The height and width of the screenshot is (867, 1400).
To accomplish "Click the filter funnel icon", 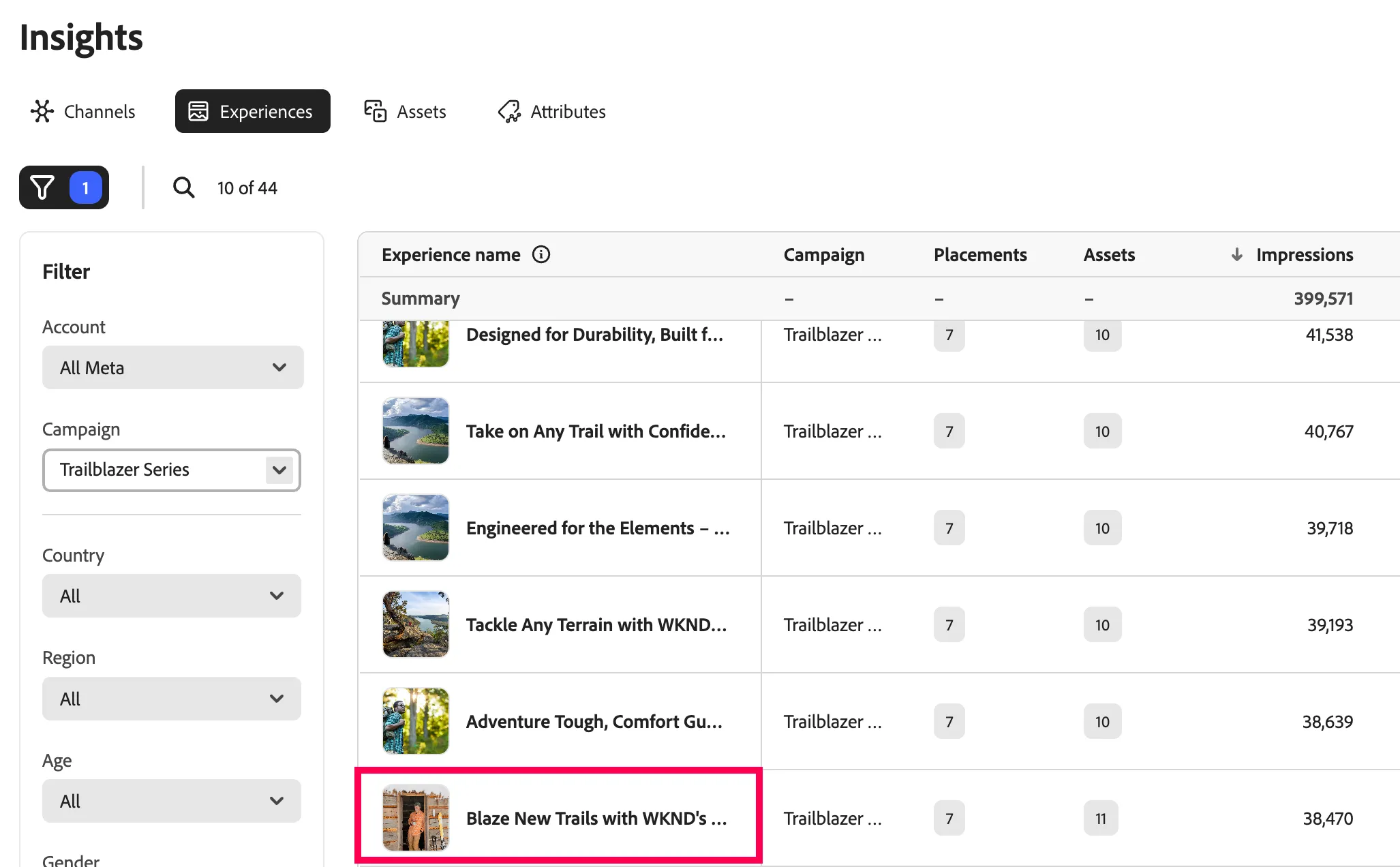I will tap(42, 187).
